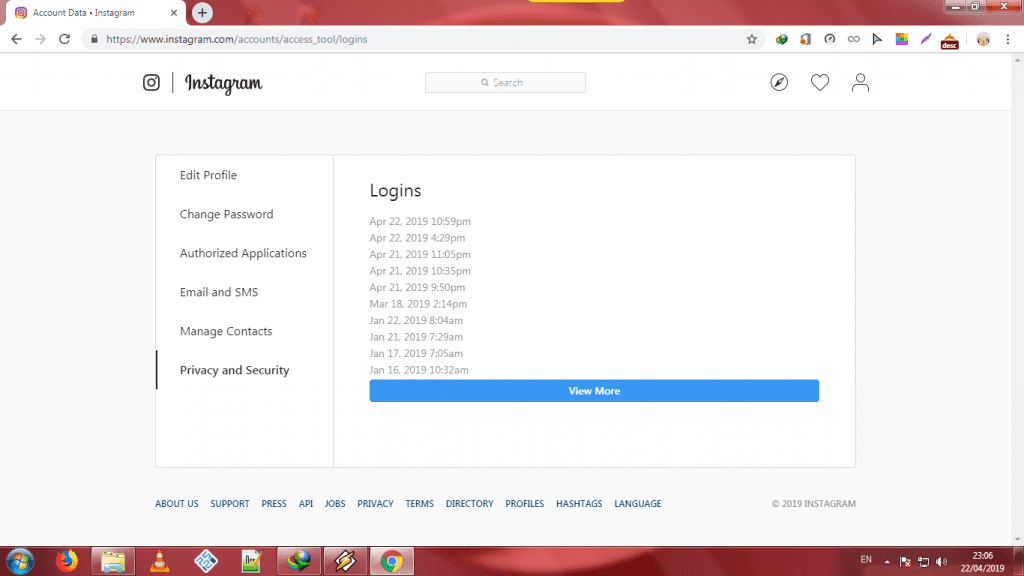
Task: Click the Chrome profile avatar icon
Action: point(983,39)
